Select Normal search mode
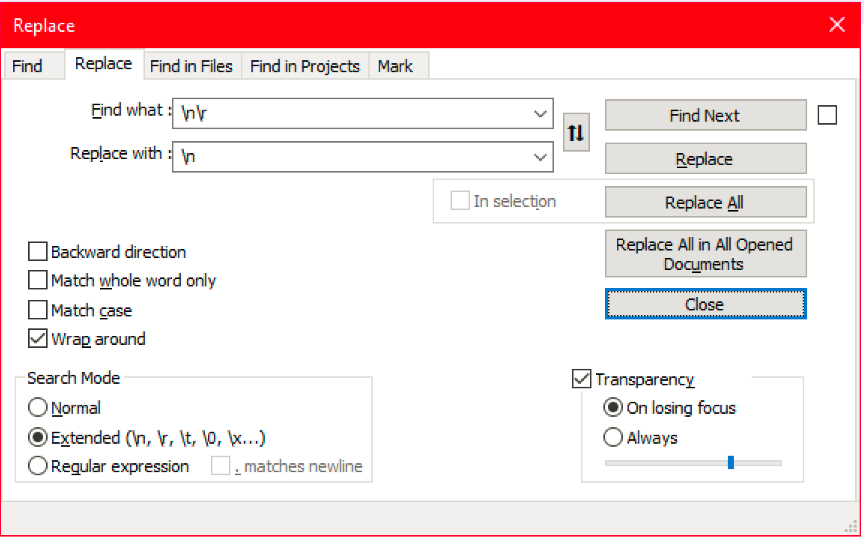The image size is (864, 537). click(x=37, y=408)
